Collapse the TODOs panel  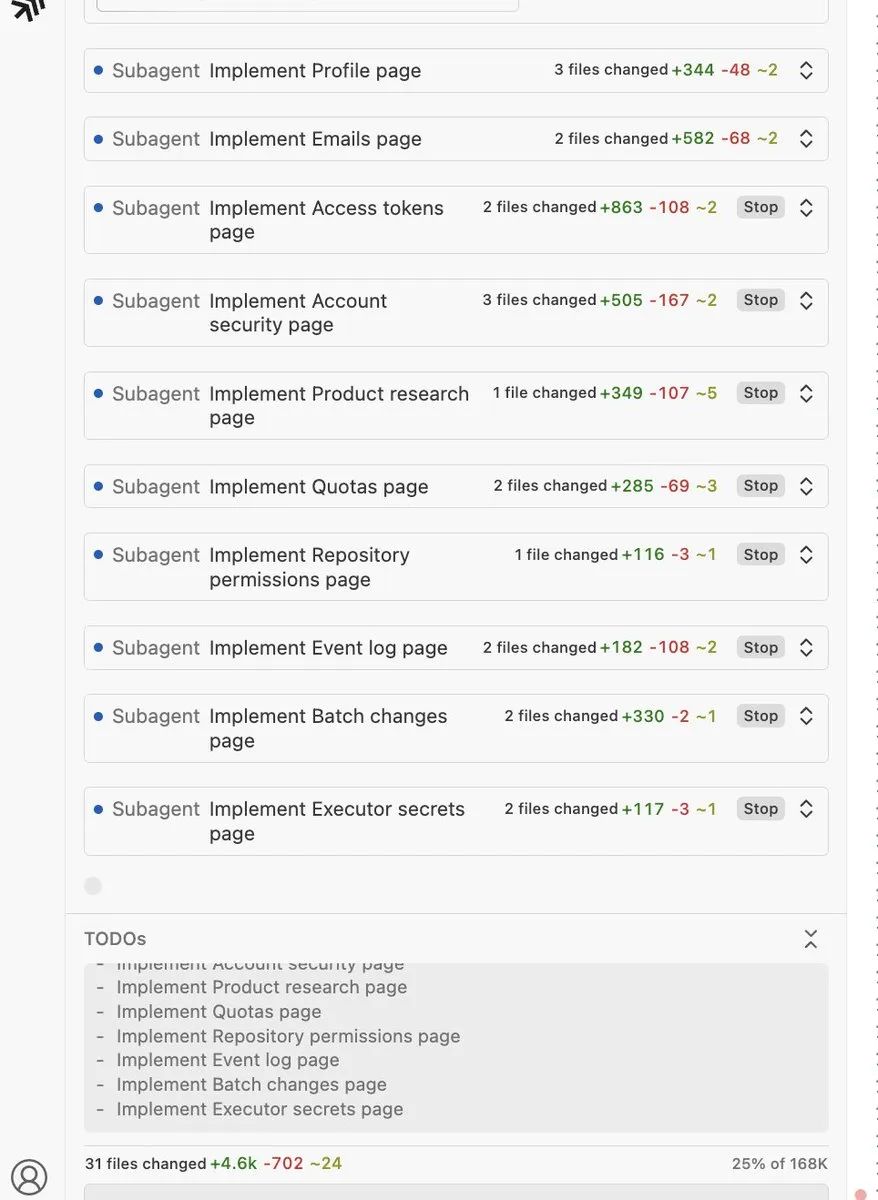pyautogui.click(x=810, y=939)
